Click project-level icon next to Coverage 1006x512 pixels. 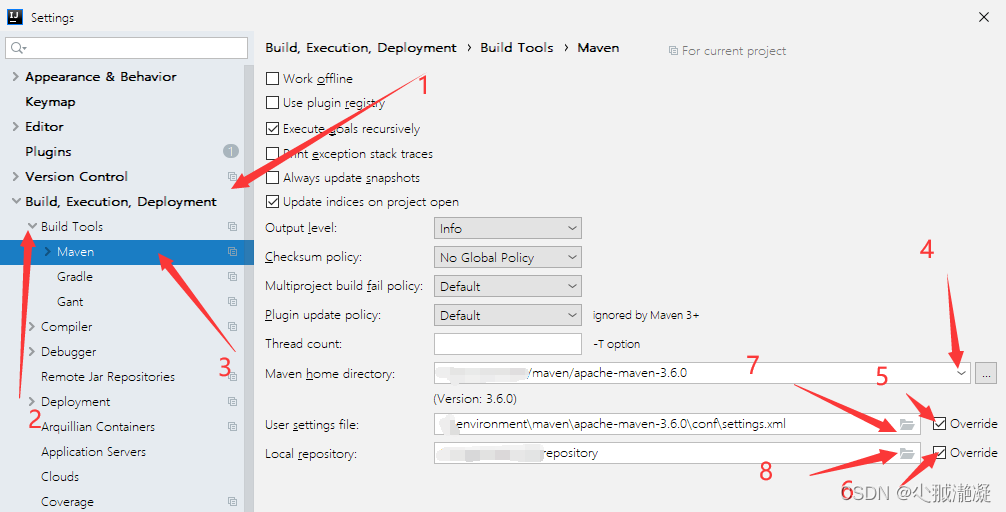(232, 502)
